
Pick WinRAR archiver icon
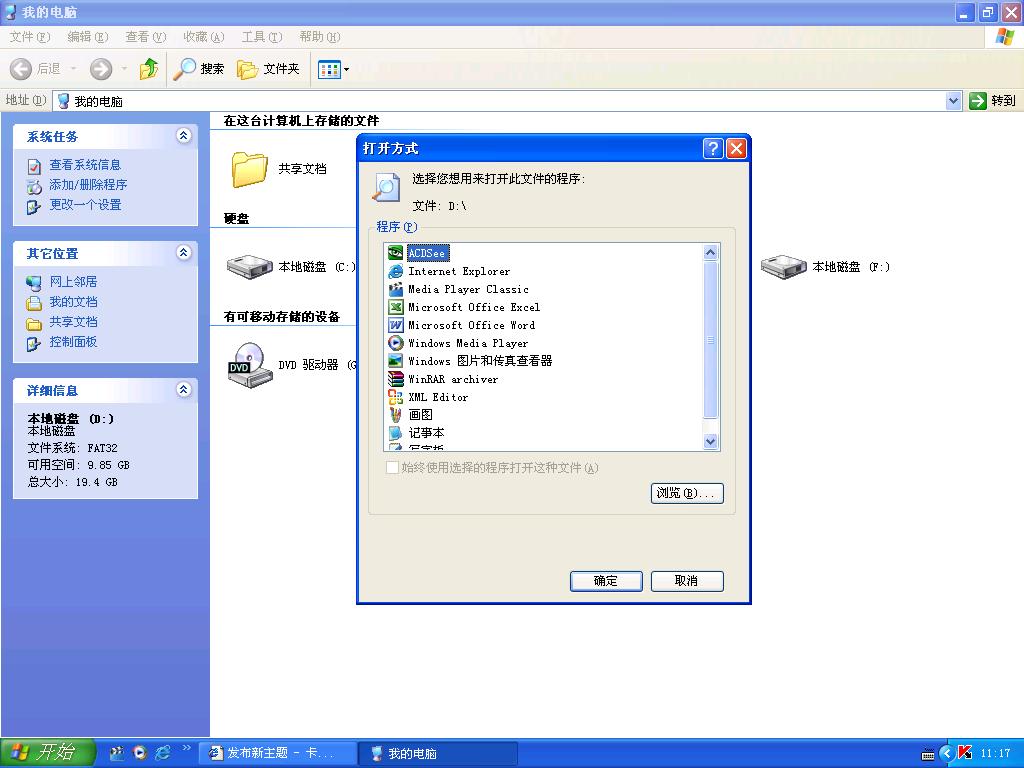pos(395,379)
